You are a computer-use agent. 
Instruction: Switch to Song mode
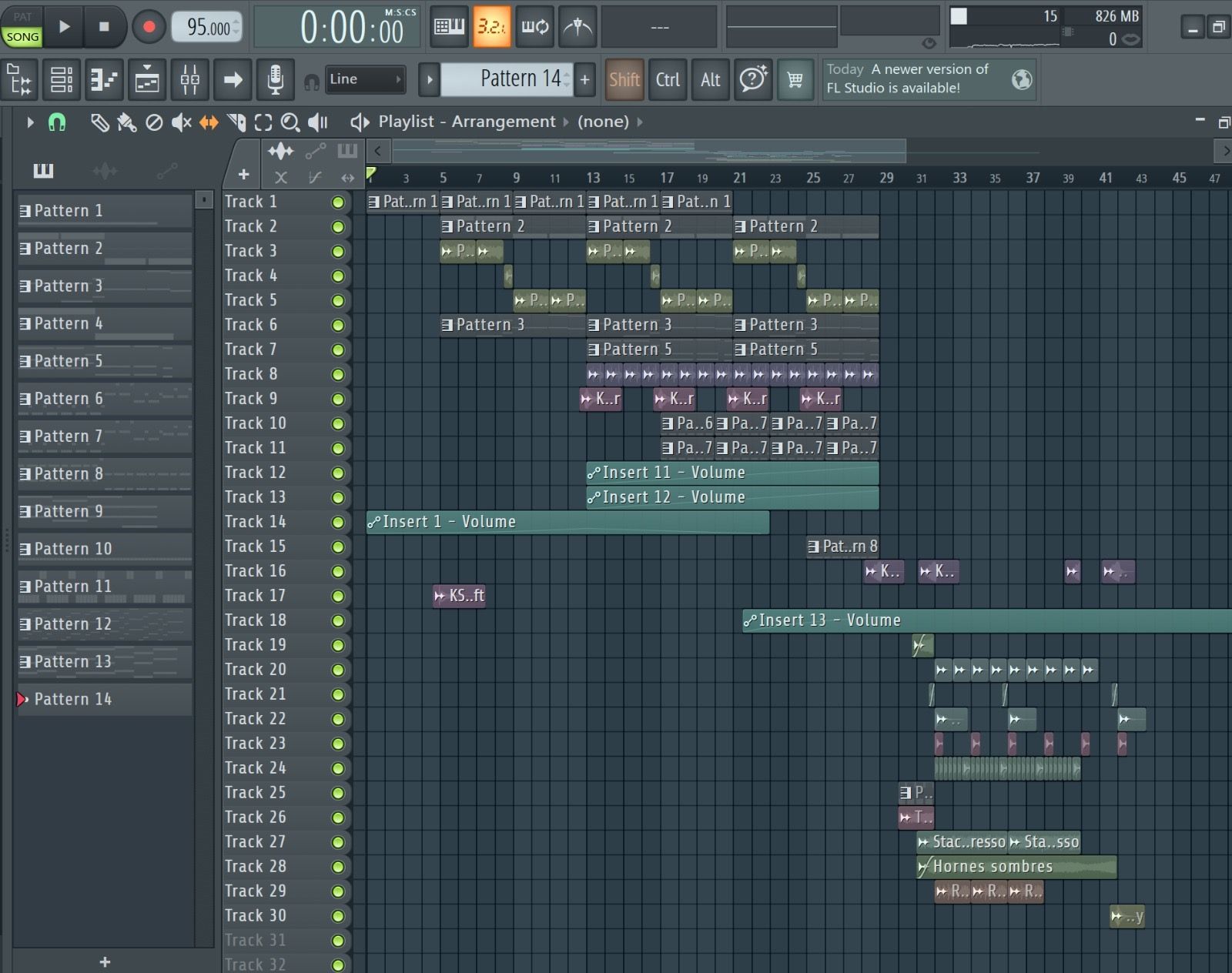tap(22, 36)
